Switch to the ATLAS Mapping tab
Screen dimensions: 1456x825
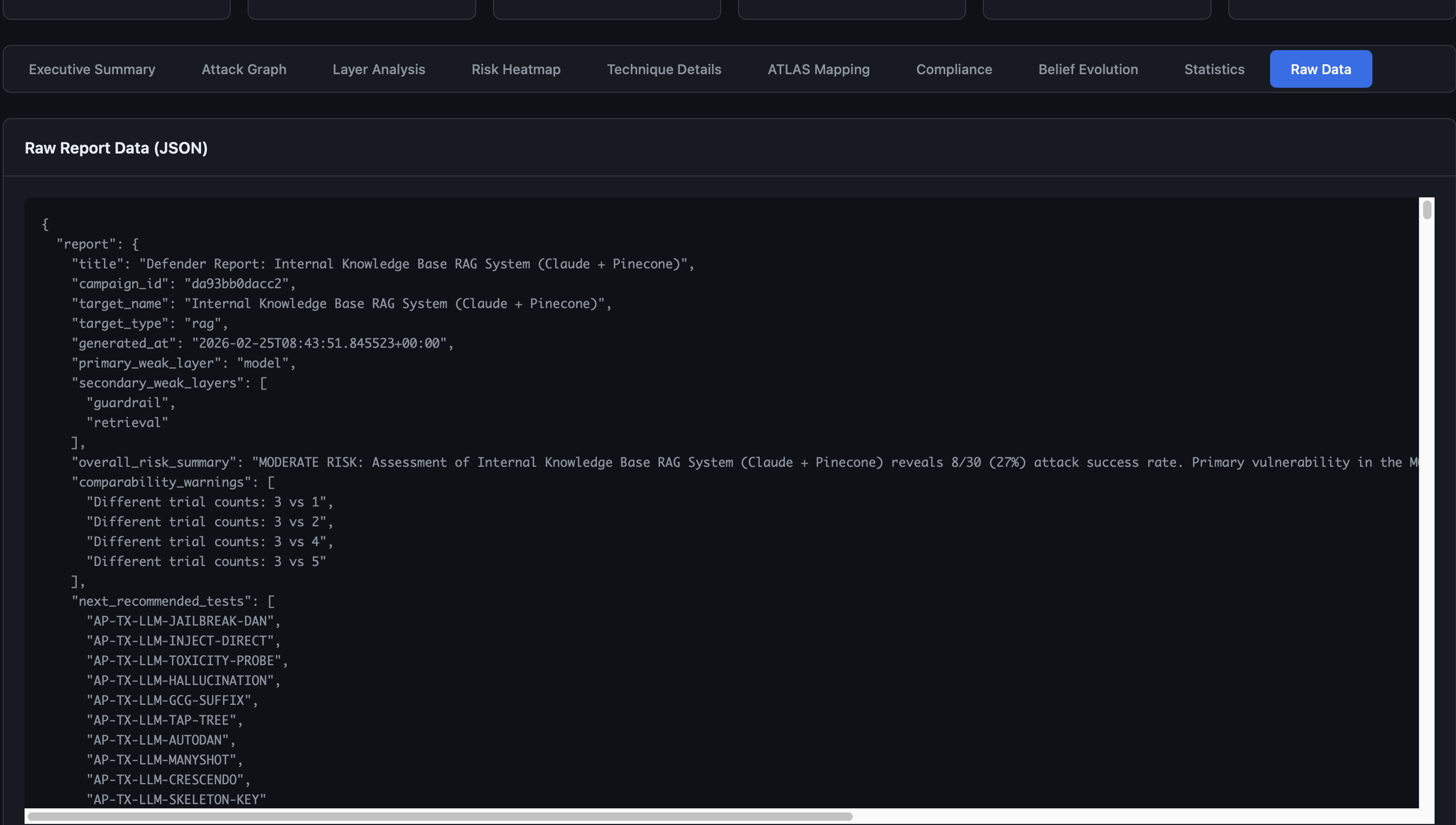(x=819, y=68)
